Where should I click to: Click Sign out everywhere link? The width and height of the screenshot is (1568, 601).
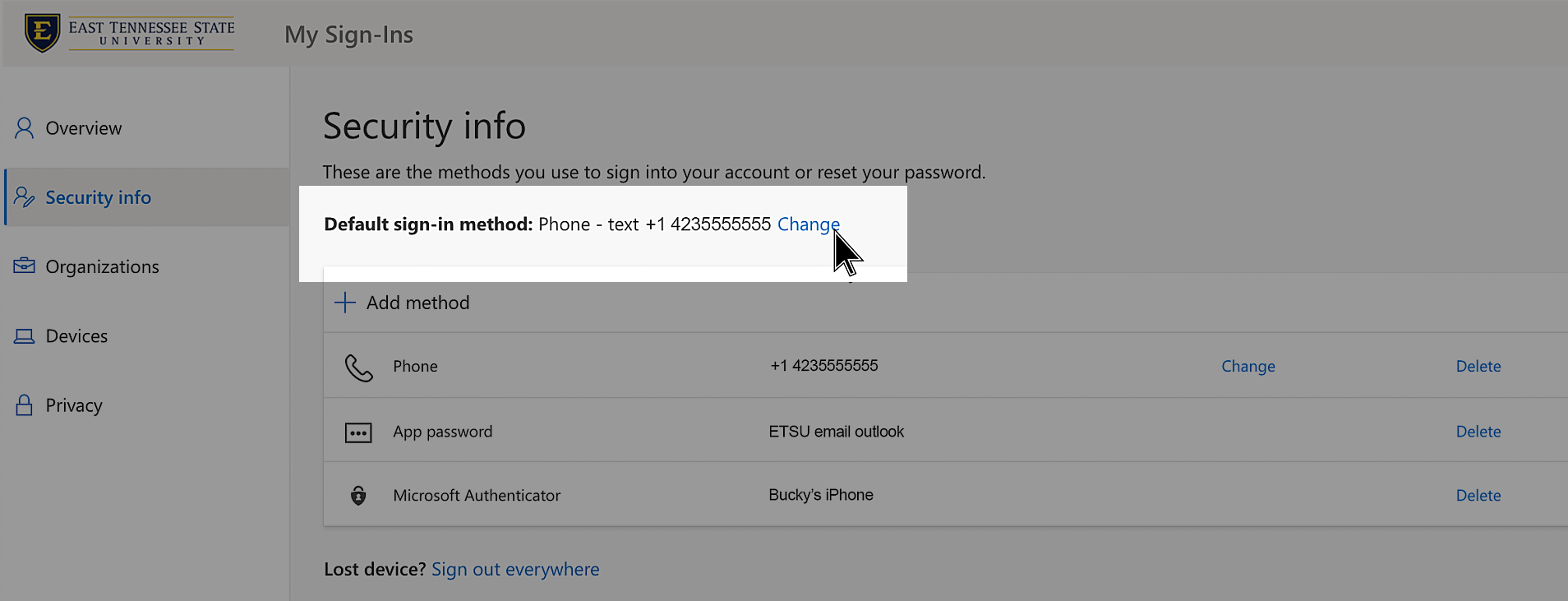(x=515, y=570)
